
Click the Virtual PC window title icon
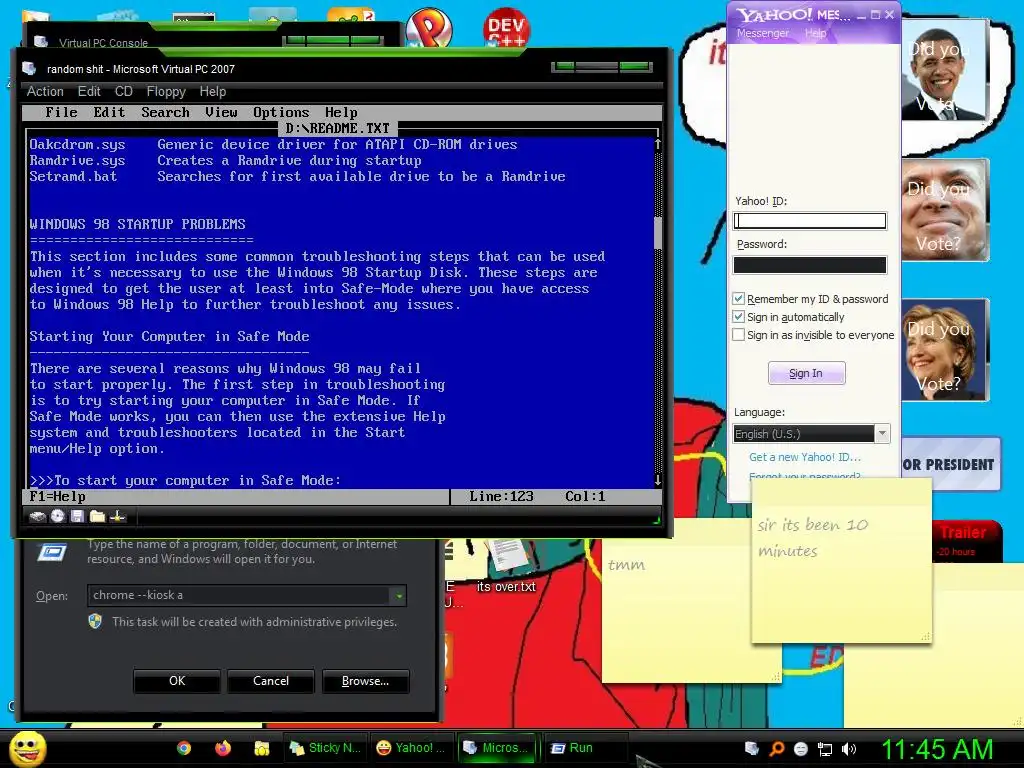point(29,69)
